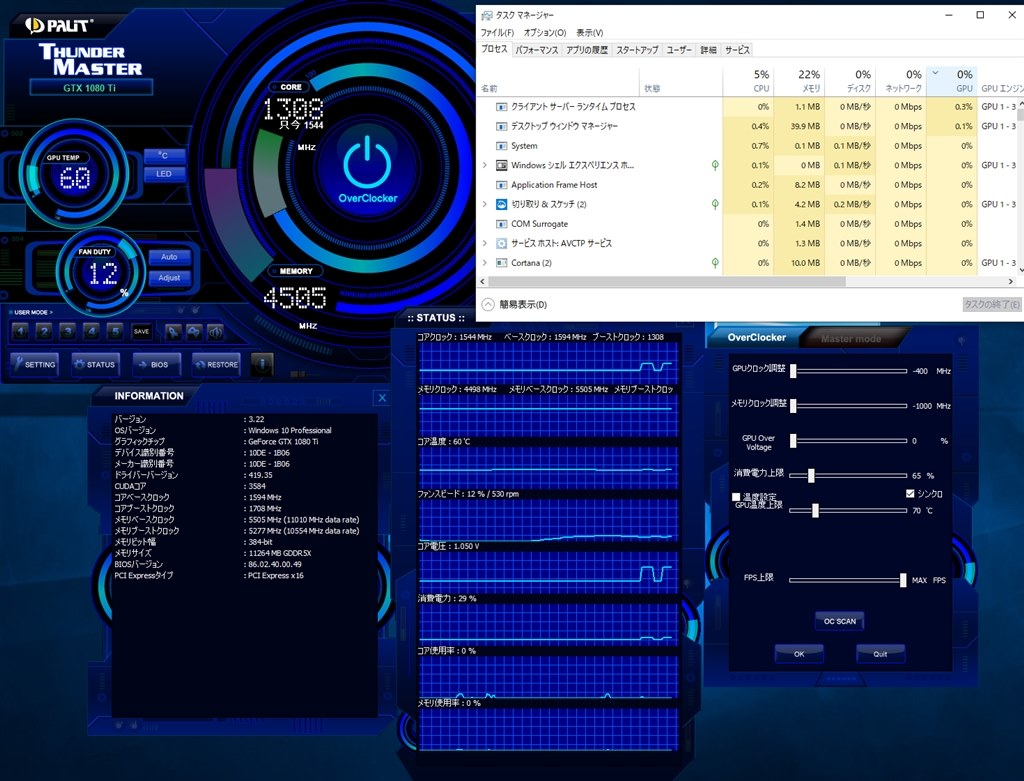Image resolution: width=1024 pixels, height=781 pixels.
Task: Toggle the °C temperature unit button
Action: tap(163, 155)
